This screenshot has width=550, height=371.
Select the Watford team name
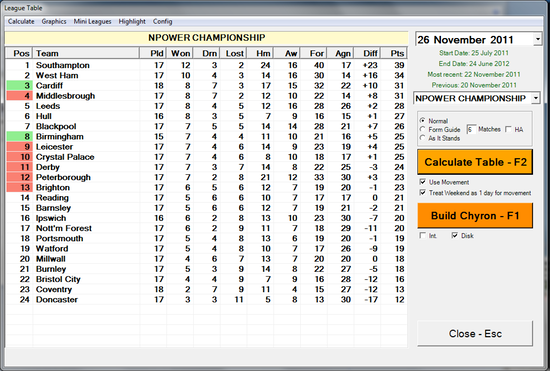click(x=52, y=248)
